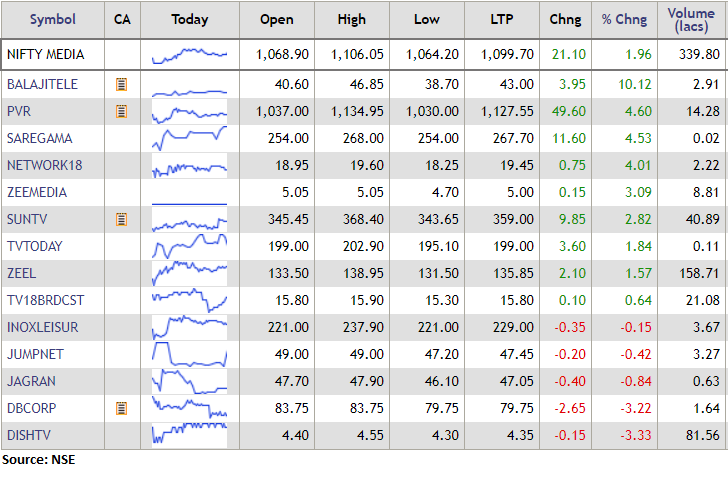Click the ZEEL today trend chart

[x=190, y=273]
